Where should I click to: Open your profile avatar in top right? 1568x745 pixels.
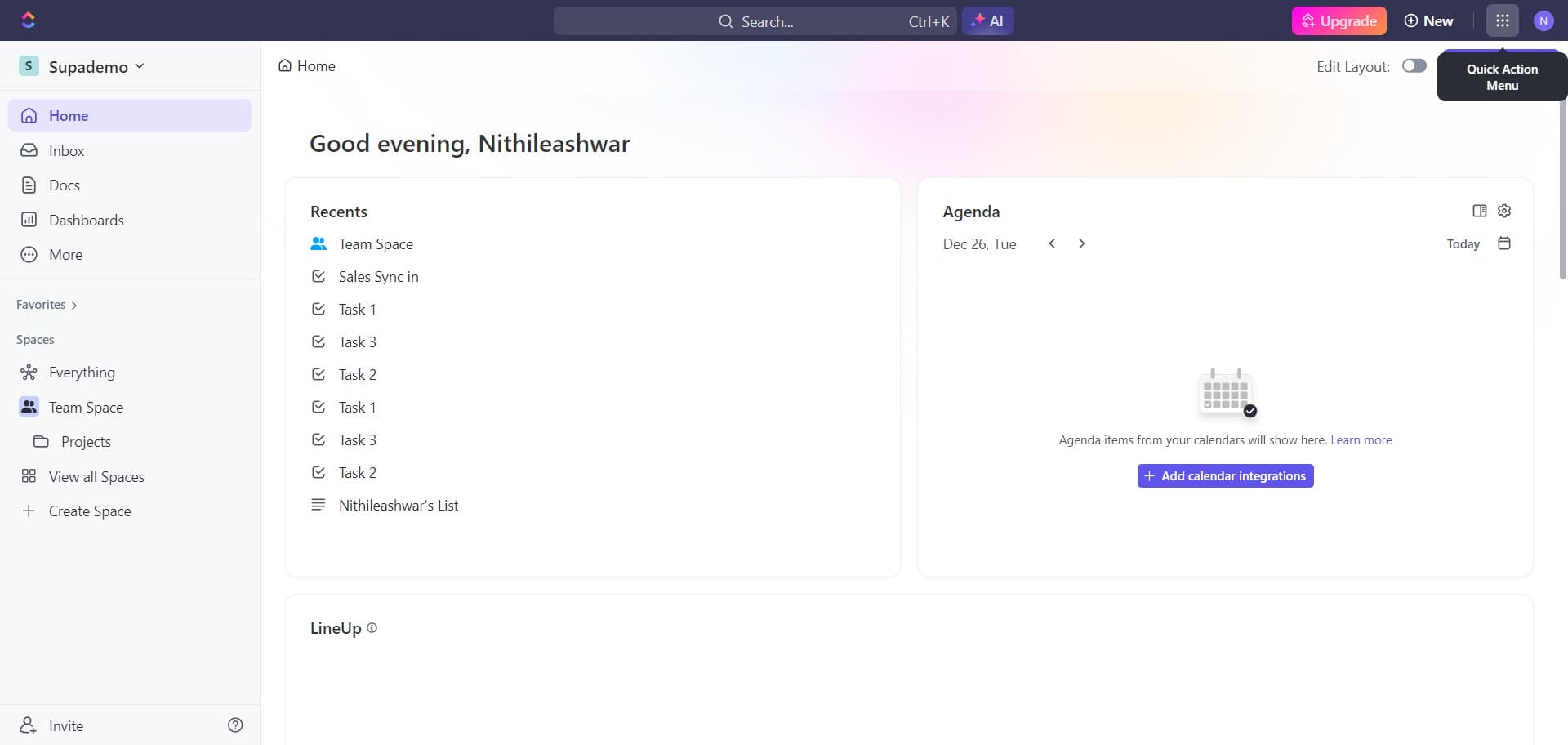point(1543,20)
